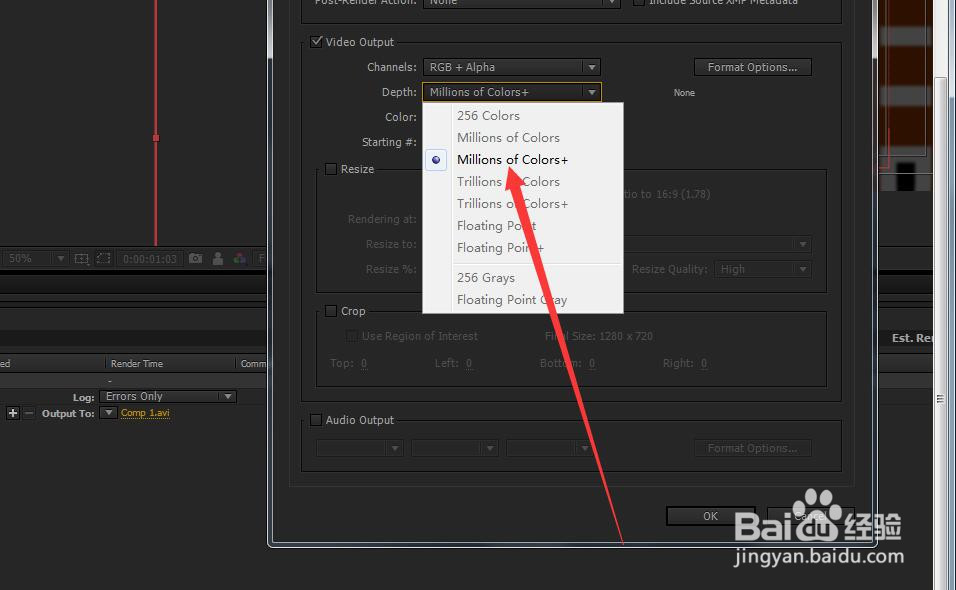Open the Show Channel color icon
This screenshot has width=956, height=590.
[x=240, y=258]
